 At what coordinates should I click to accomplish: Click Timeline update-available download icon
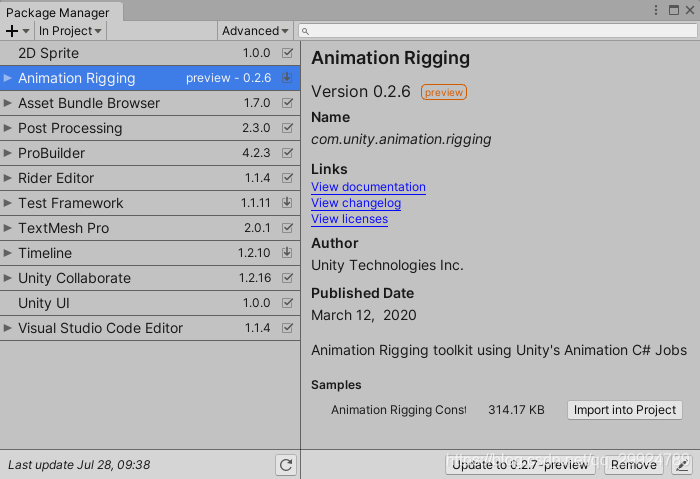pos(287,253)
